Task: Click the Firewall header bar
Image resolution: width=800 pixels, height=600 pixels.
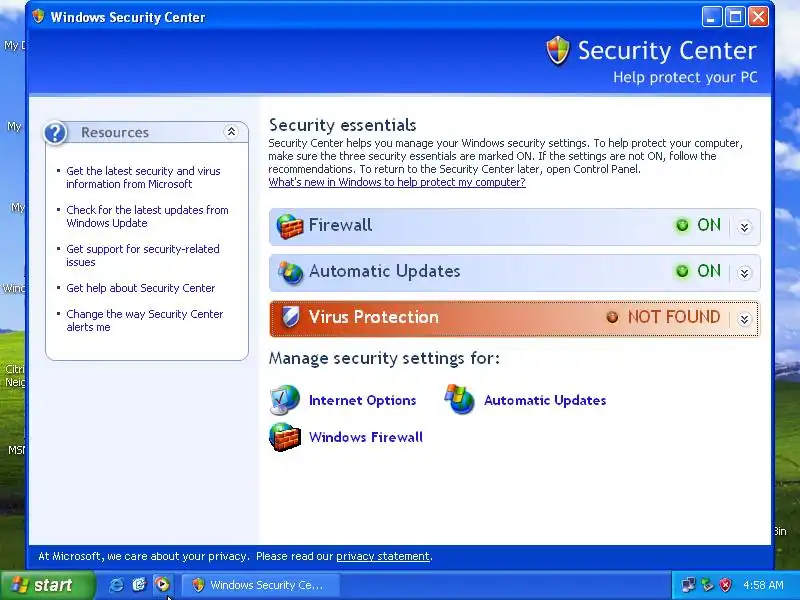Action: pos(514,227)
